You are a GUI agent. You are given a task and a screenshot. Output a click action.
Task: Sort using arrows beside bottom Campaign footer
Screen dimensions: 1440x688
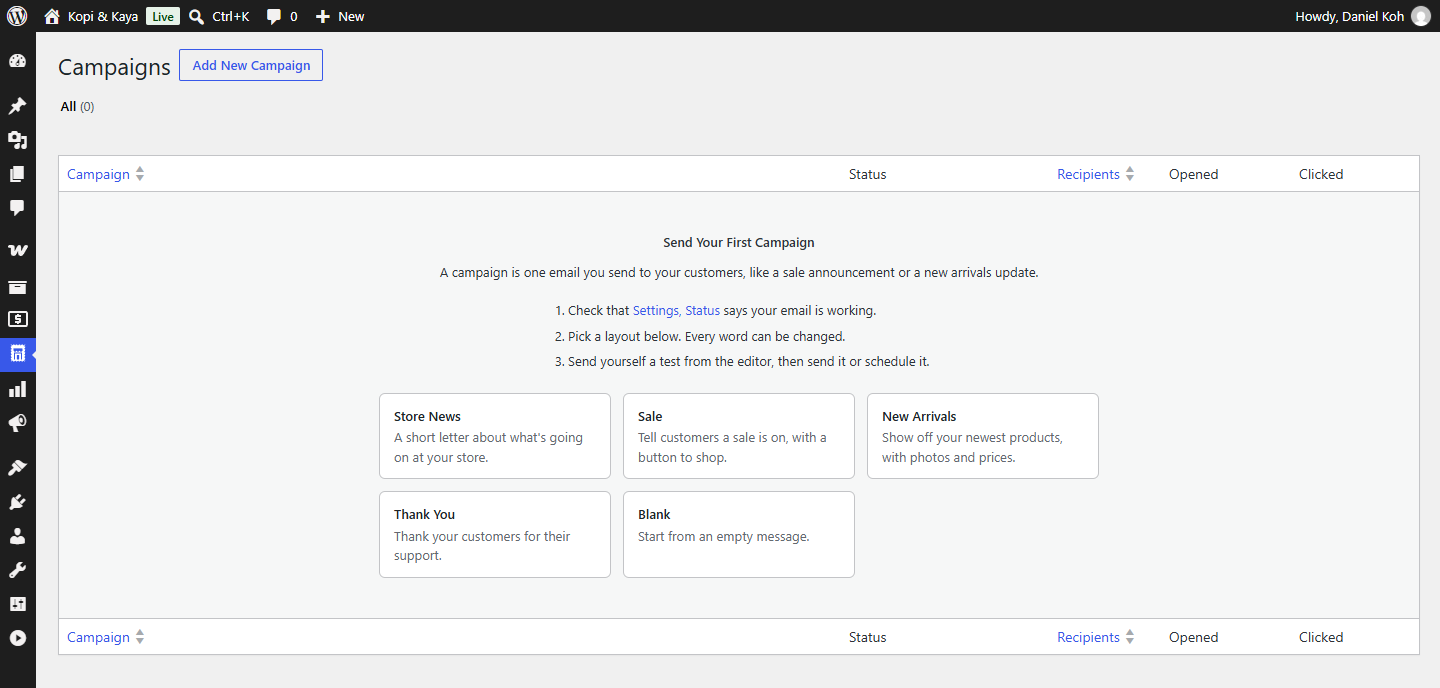[x=140, y=637]
